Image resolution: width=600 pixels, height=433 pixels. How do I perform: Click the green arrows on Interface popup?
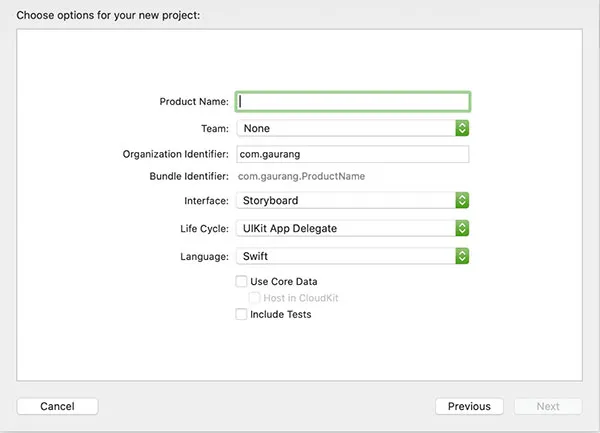point(462,200)
